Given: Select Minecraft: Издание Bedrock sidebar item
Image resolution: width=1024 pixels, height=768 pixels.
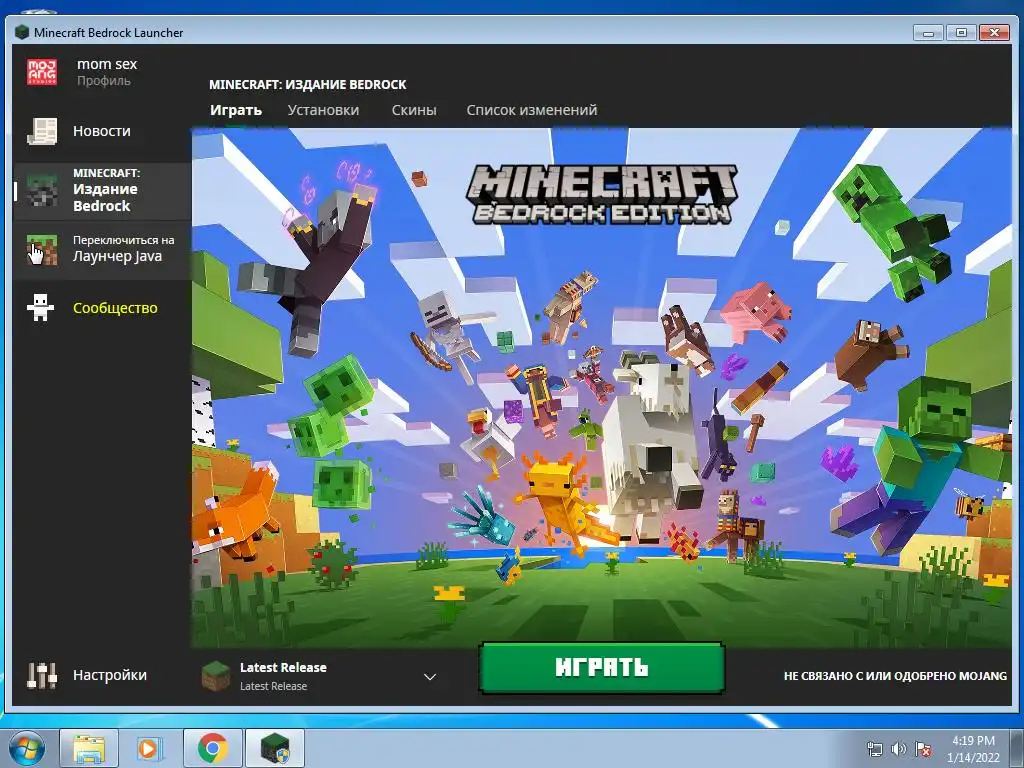Looking at the screenshot, I should pyautogui.click(x=102, y=190).
